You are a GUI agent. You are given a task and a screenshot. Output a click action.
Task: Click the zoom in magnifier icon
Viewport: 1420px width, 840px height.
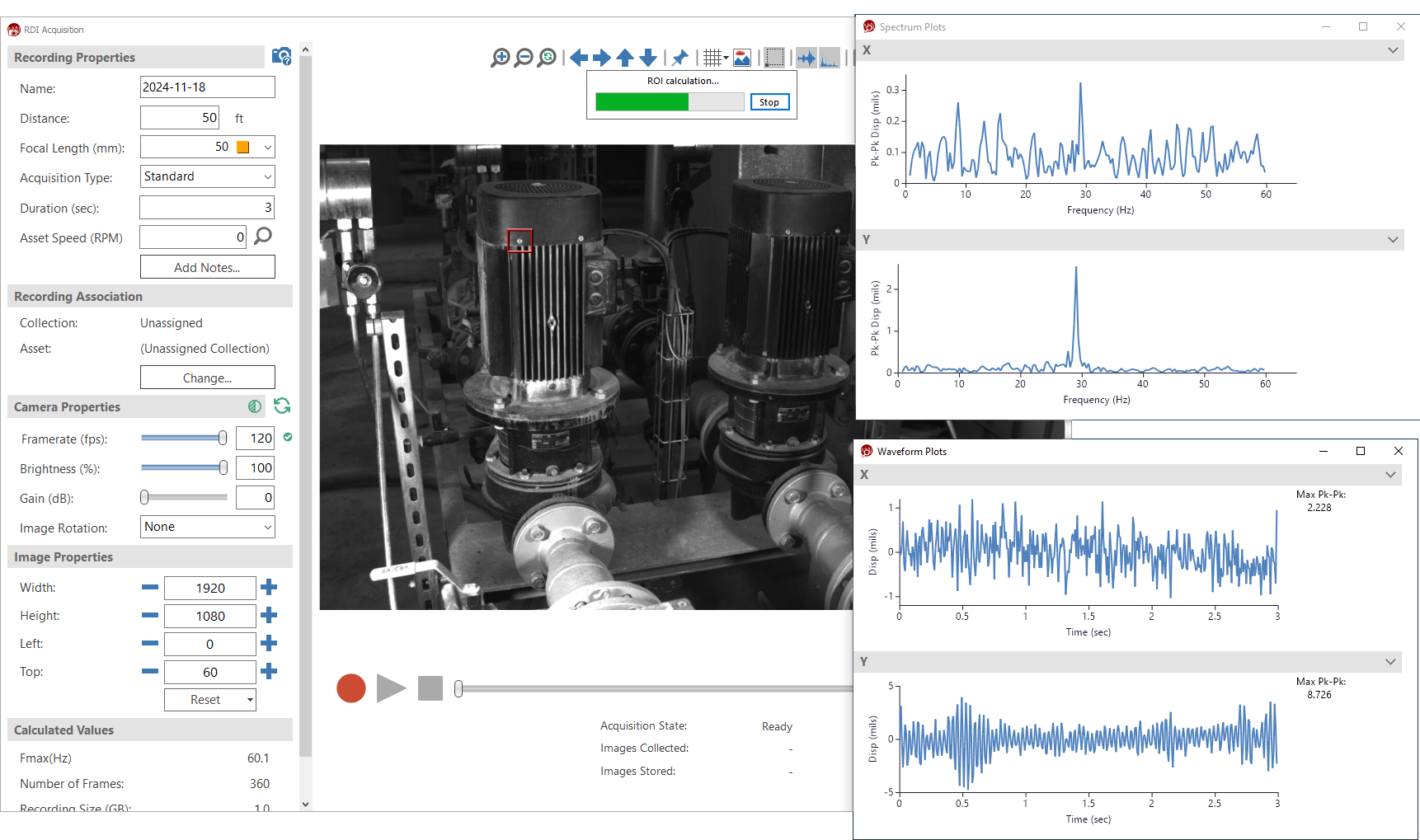click(500, 58)
